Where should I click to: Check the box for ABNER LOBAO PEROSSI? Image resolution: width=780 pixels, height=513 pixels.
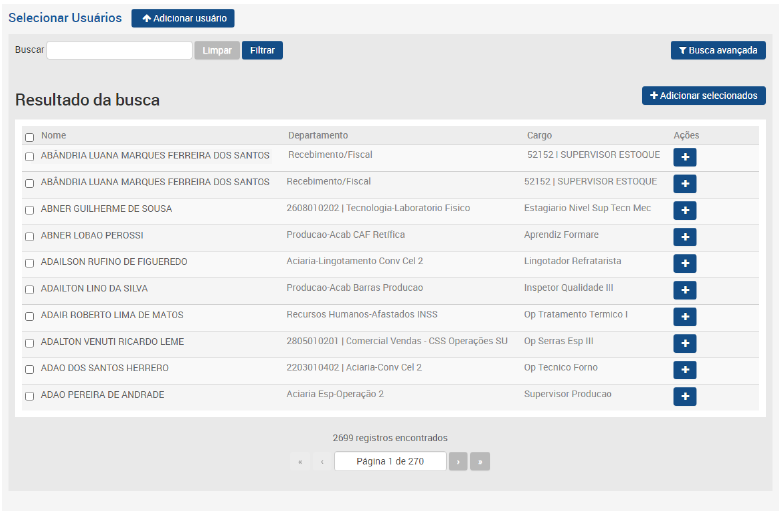(x=29, y=237)
